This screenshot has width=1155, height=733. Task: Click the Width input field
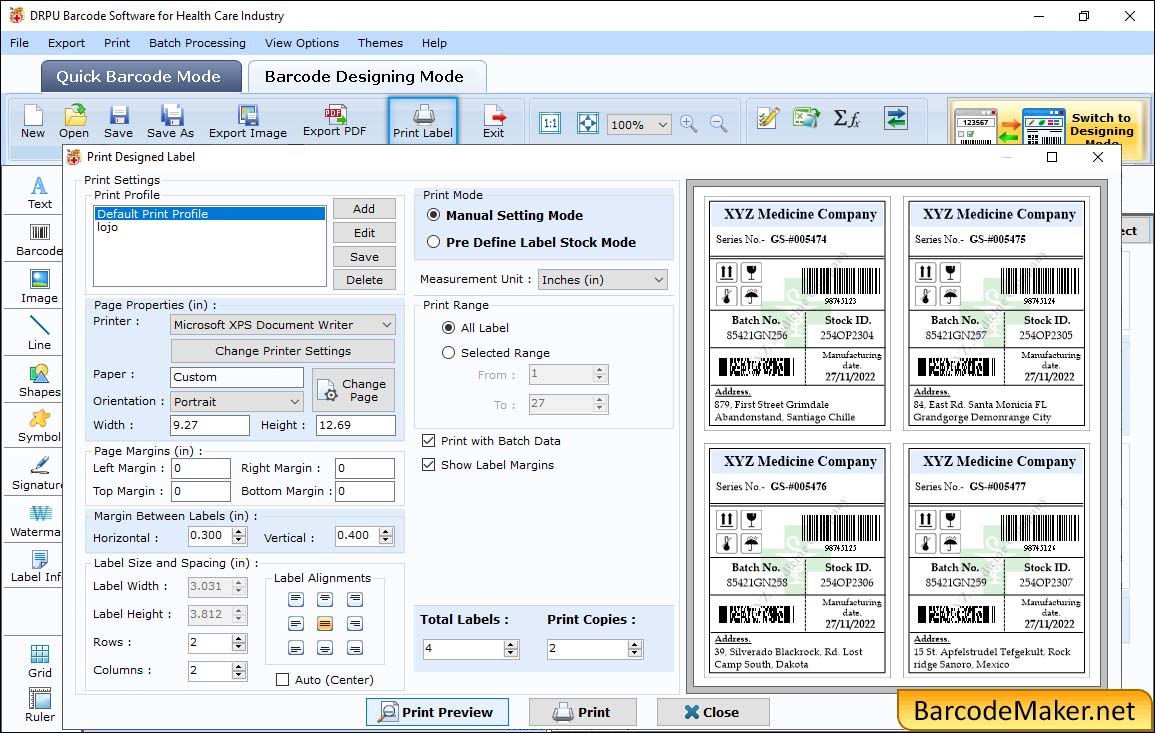210,425
